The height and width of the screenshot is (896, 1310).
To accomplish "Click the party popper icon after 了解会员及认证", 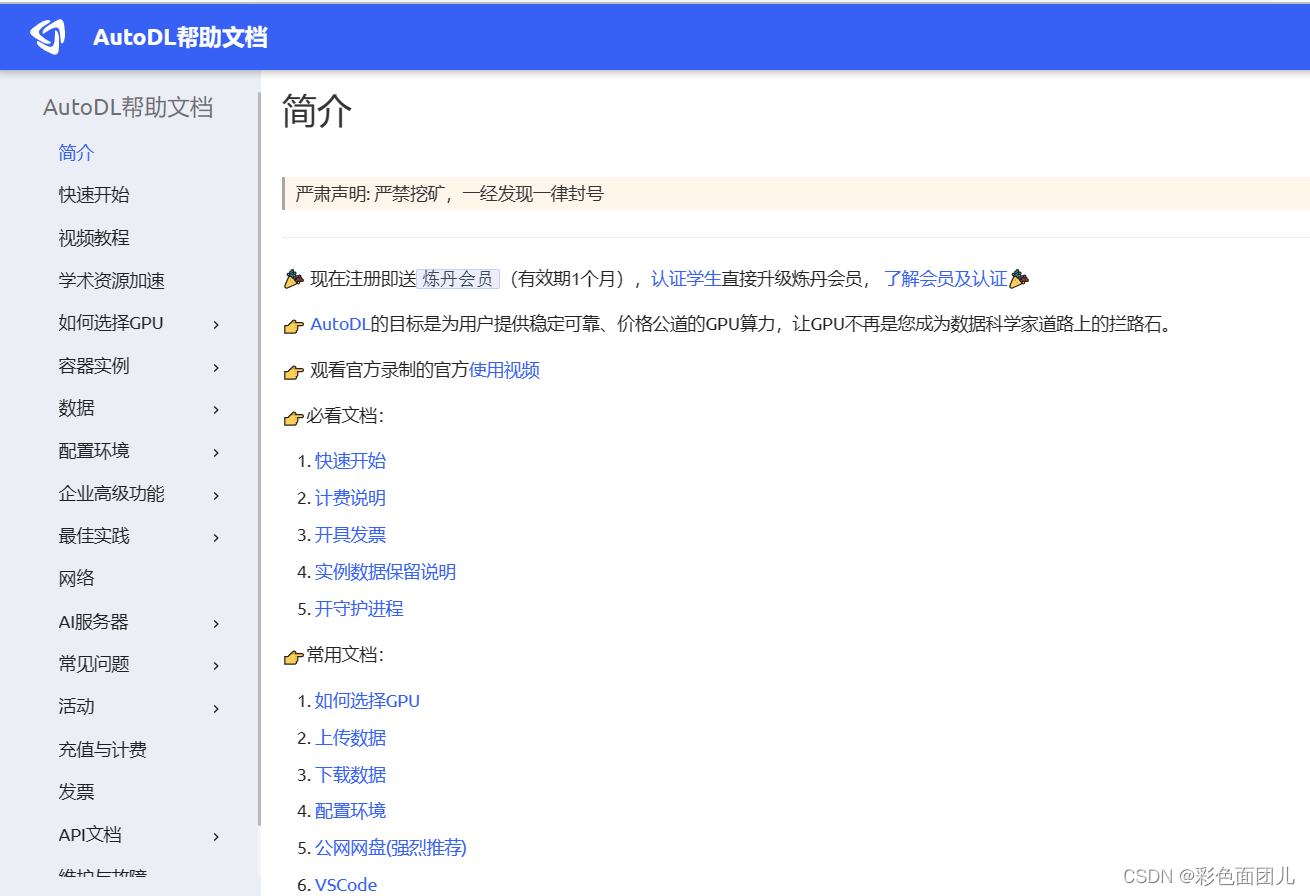I will (x=1019, y=279).
